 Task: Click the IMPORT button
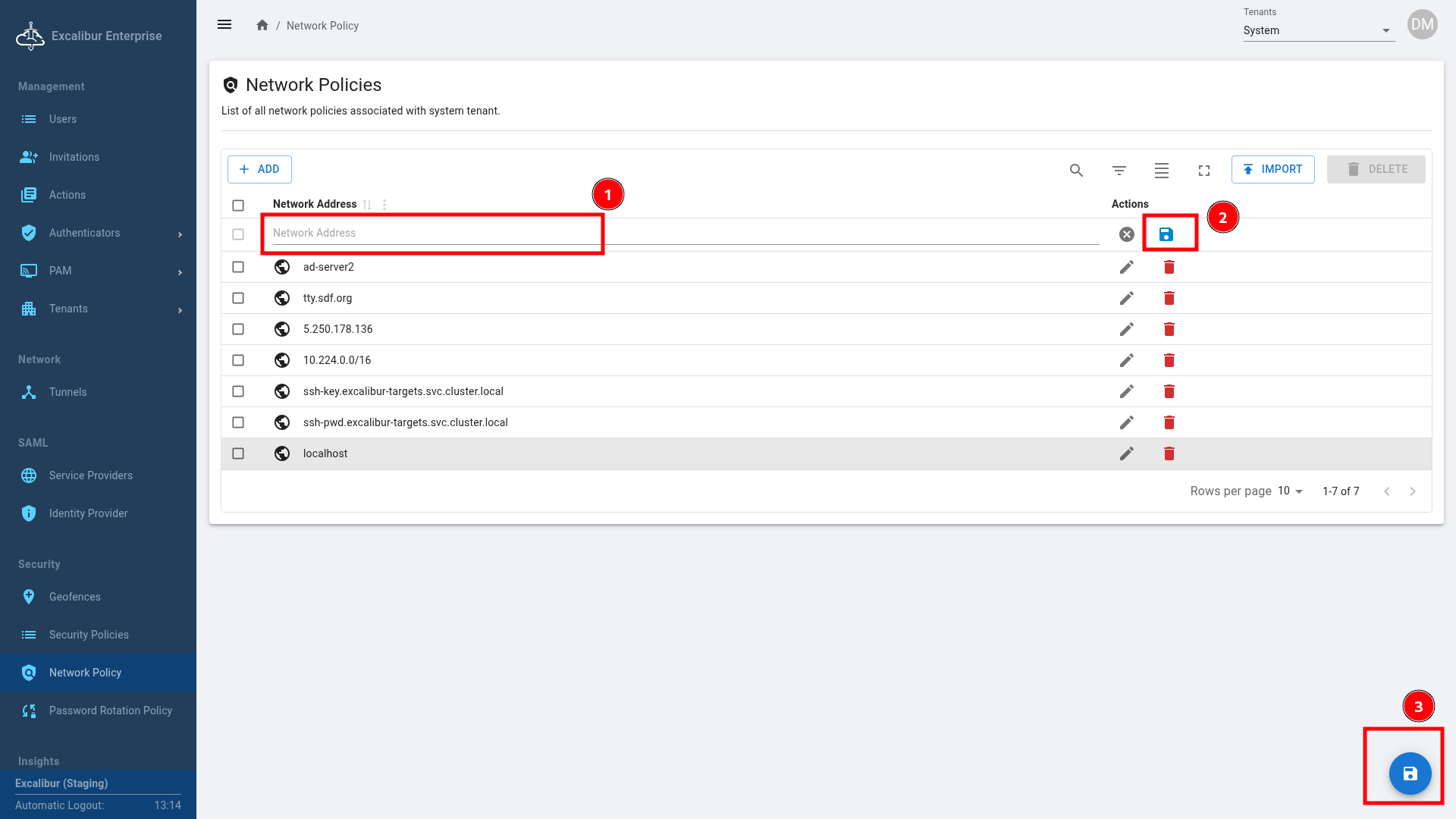pyautogui.click(x=1272, y=169)
